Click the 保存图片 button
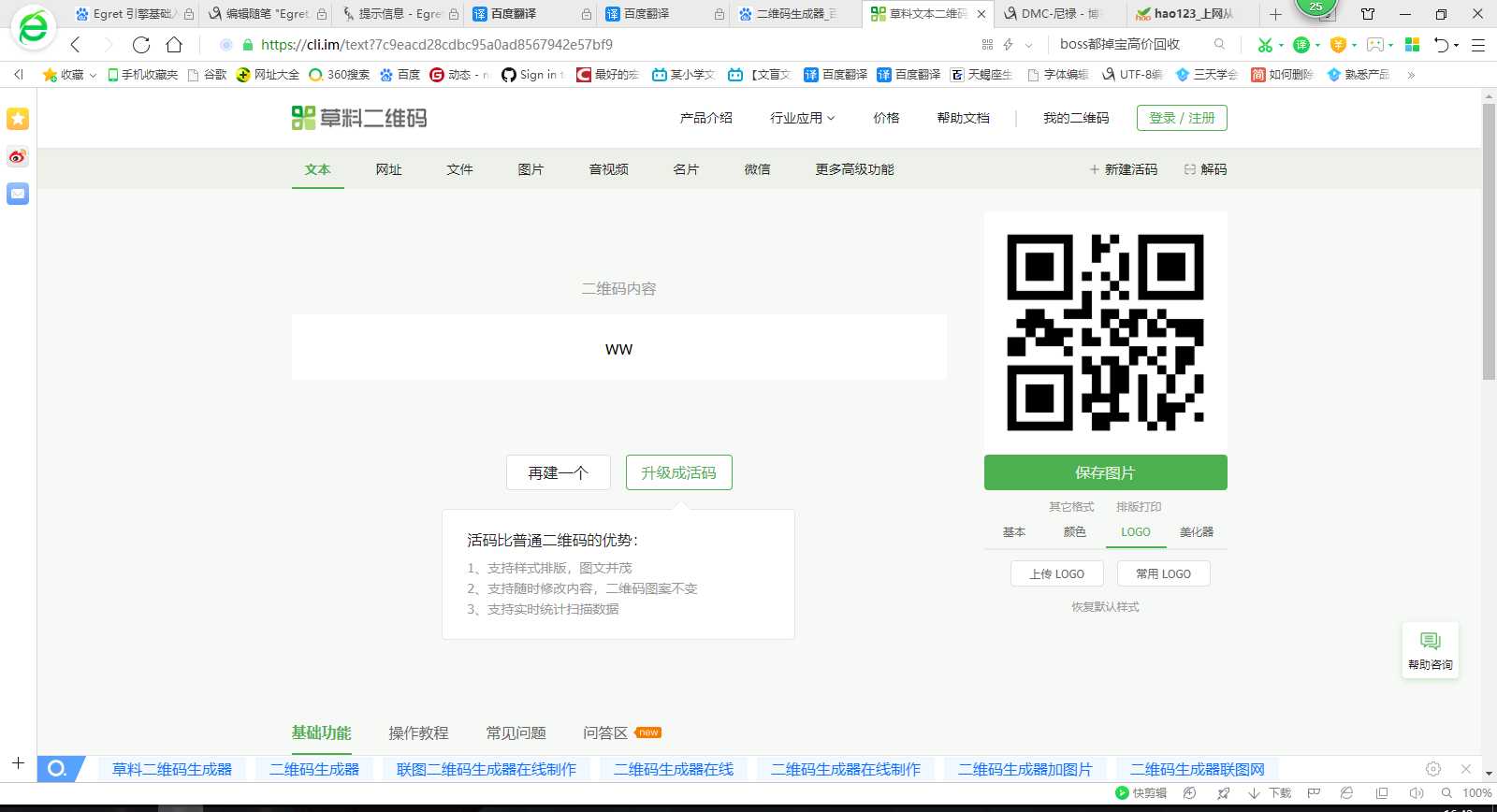The height and width of the screenshot is (812, 1497). pyautogui.click(x=1106, y=472)
